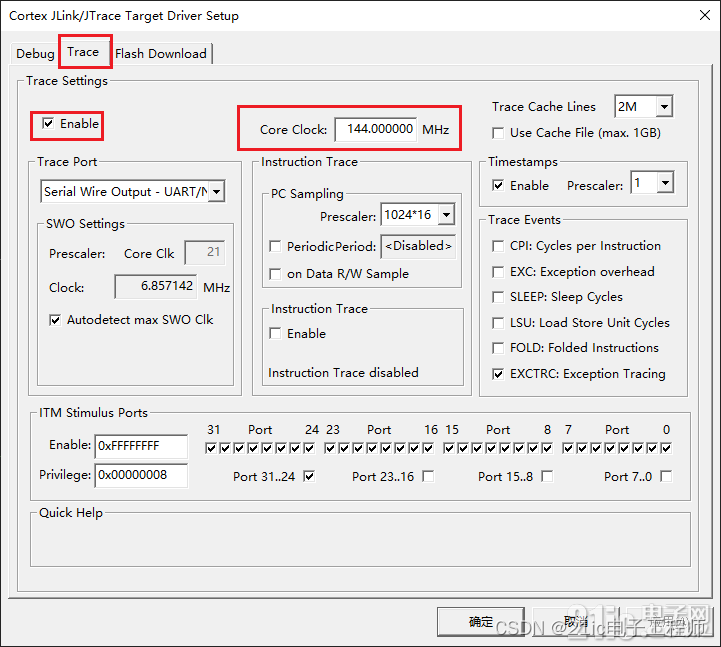721x647 pixels.
Task: Toggle ITM stimulus port 16 checkbox
Action: (x=429, y=448)
